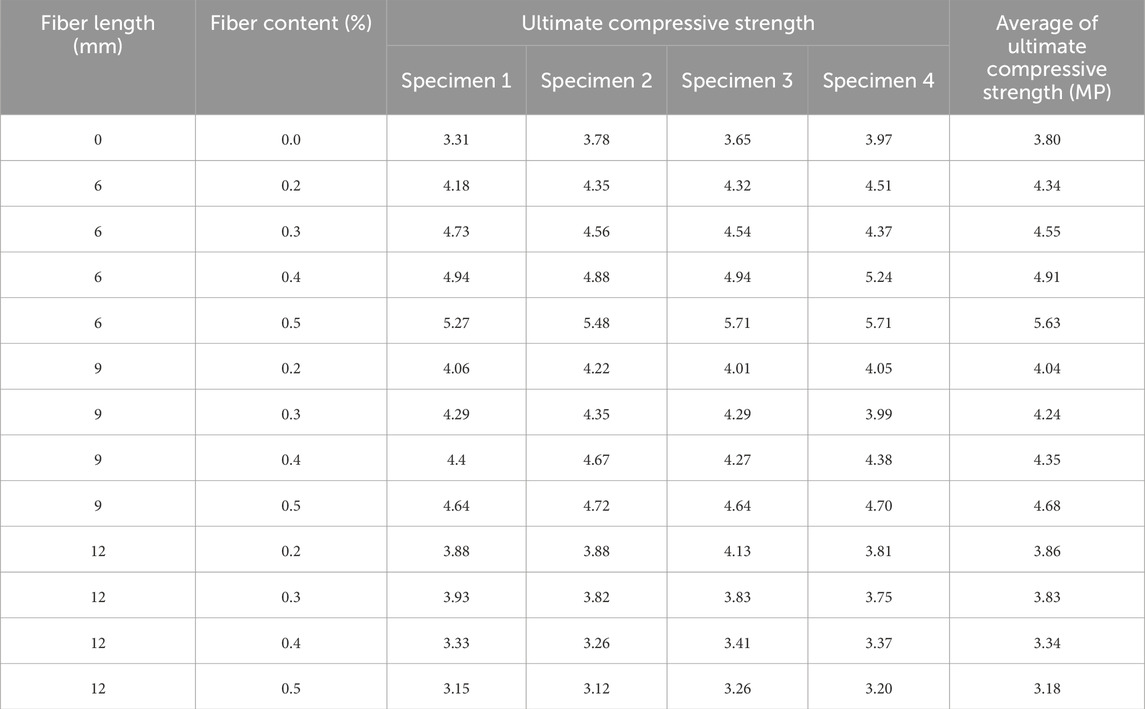Image resolution: width=1145 pixels, height=709 pixels.
Task: Select the Specimen 2 column header
Action: click(x=596, y=81)
